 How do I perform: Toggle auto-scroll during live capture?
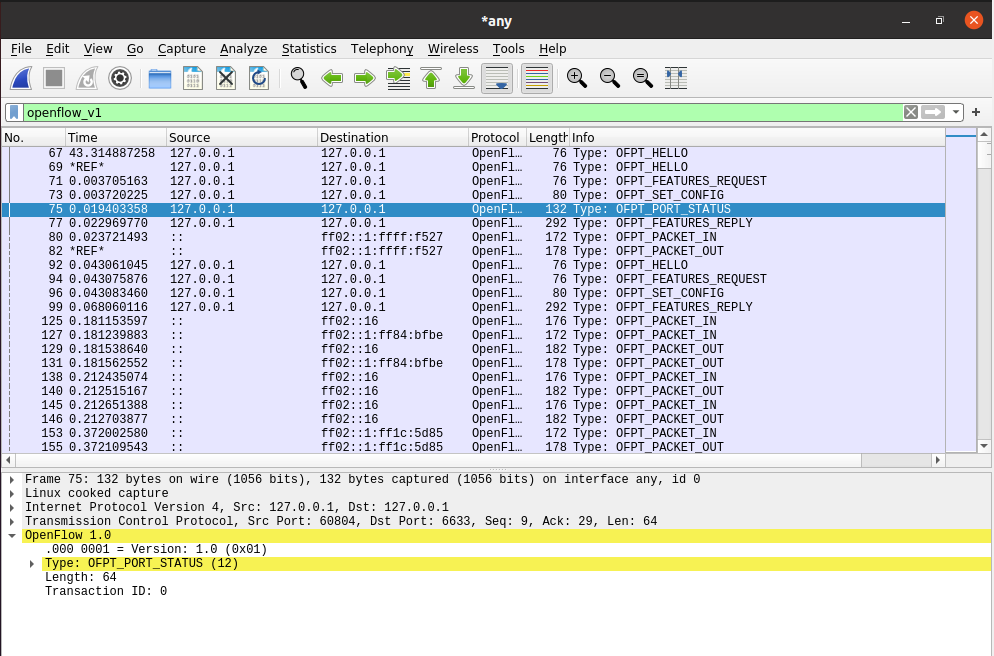click(497, 78)
